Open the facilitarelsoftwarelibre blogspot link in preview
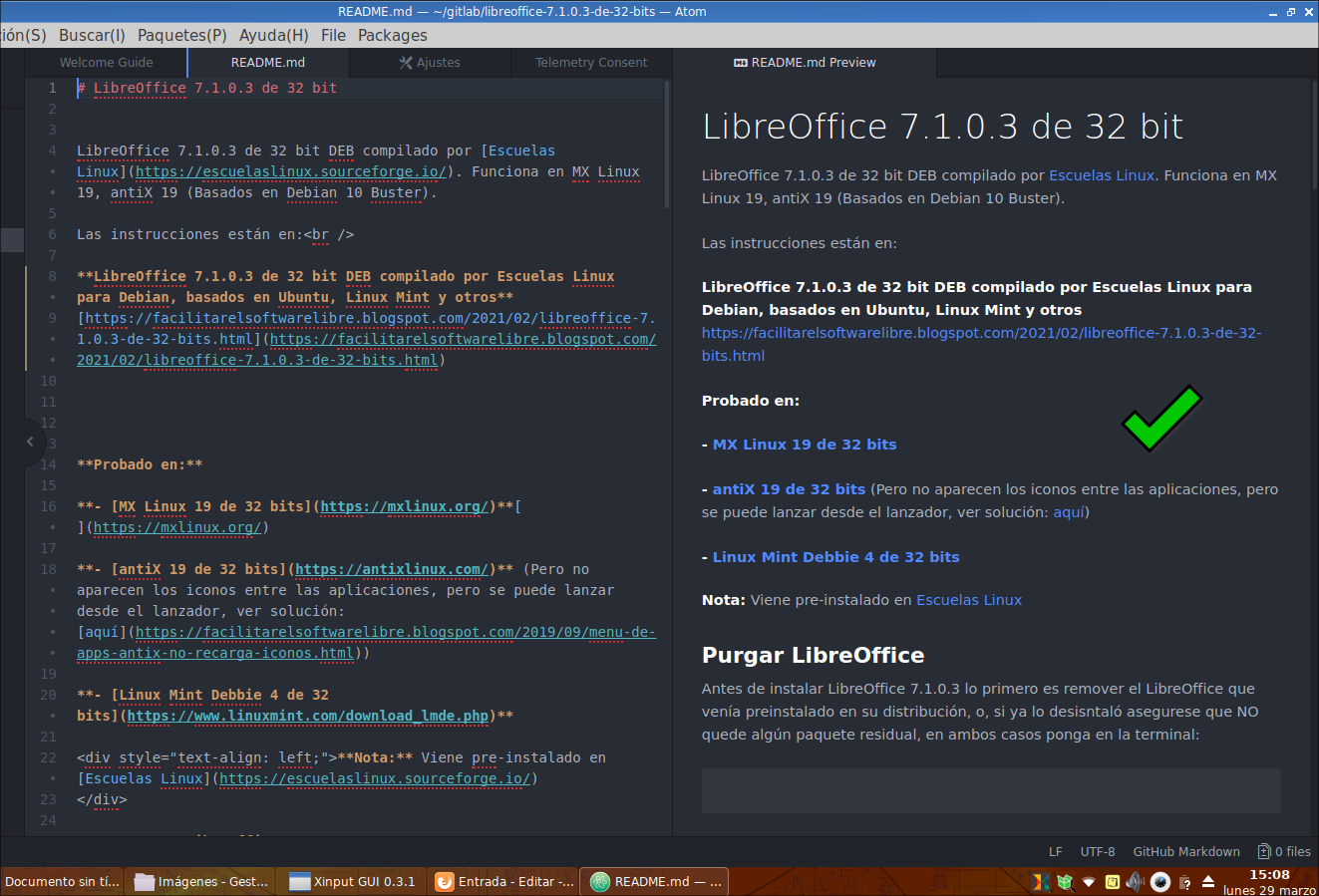Viewport: 1319px width, 896px height. tap(982, 344)
